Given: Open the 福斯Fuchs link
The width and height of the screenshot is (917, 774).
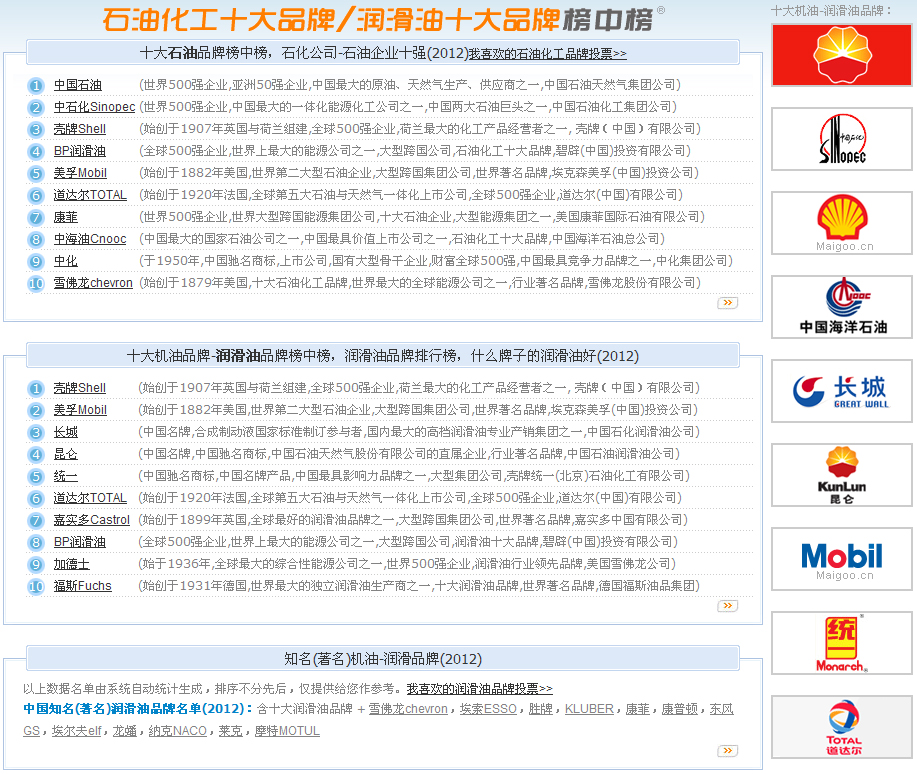Looking at the screenshot, I should [x=82, y=586].
